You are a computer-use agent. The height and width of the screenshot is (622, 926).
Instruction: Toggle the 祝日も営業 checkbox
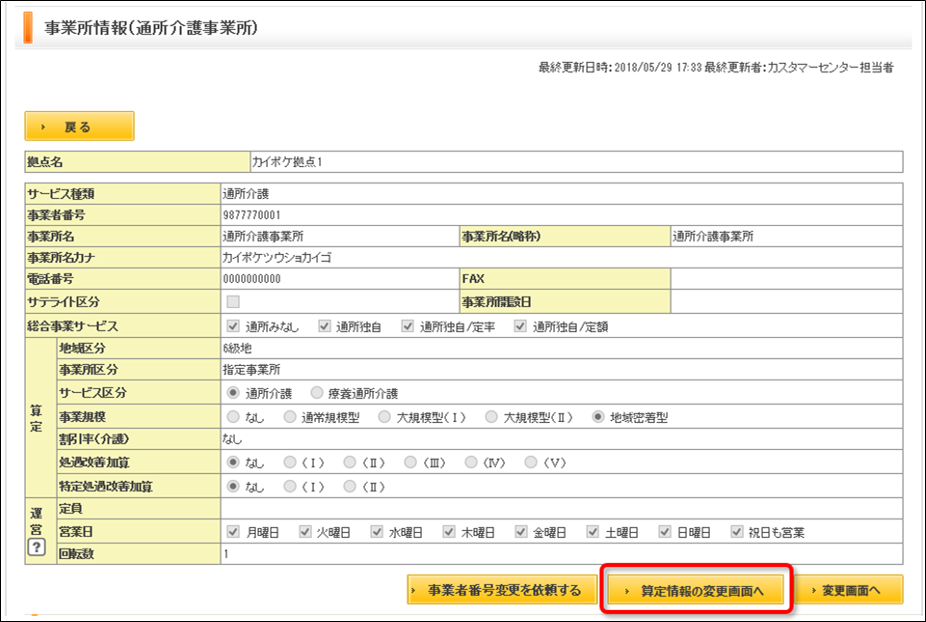pos(737,532)
